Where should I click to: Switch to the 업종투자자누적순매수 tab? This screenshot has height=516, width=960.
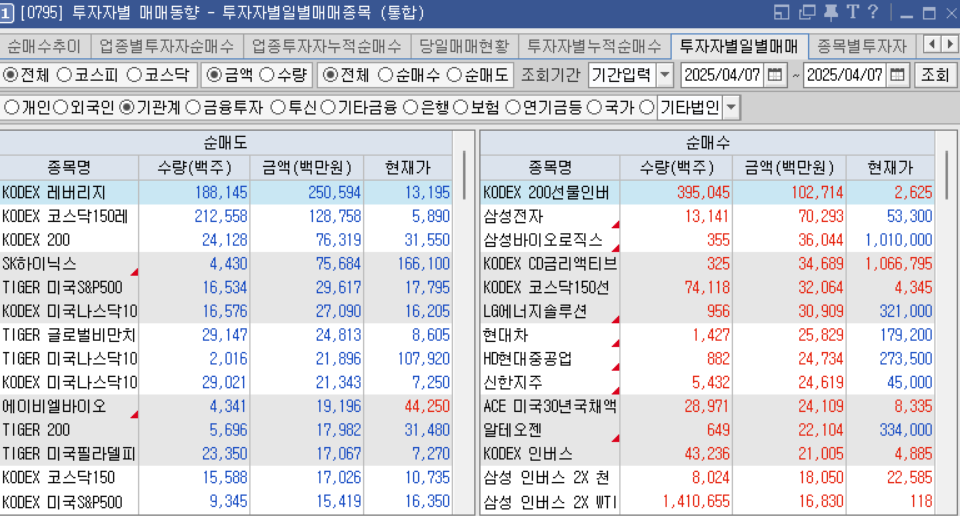tap(327, 46)
